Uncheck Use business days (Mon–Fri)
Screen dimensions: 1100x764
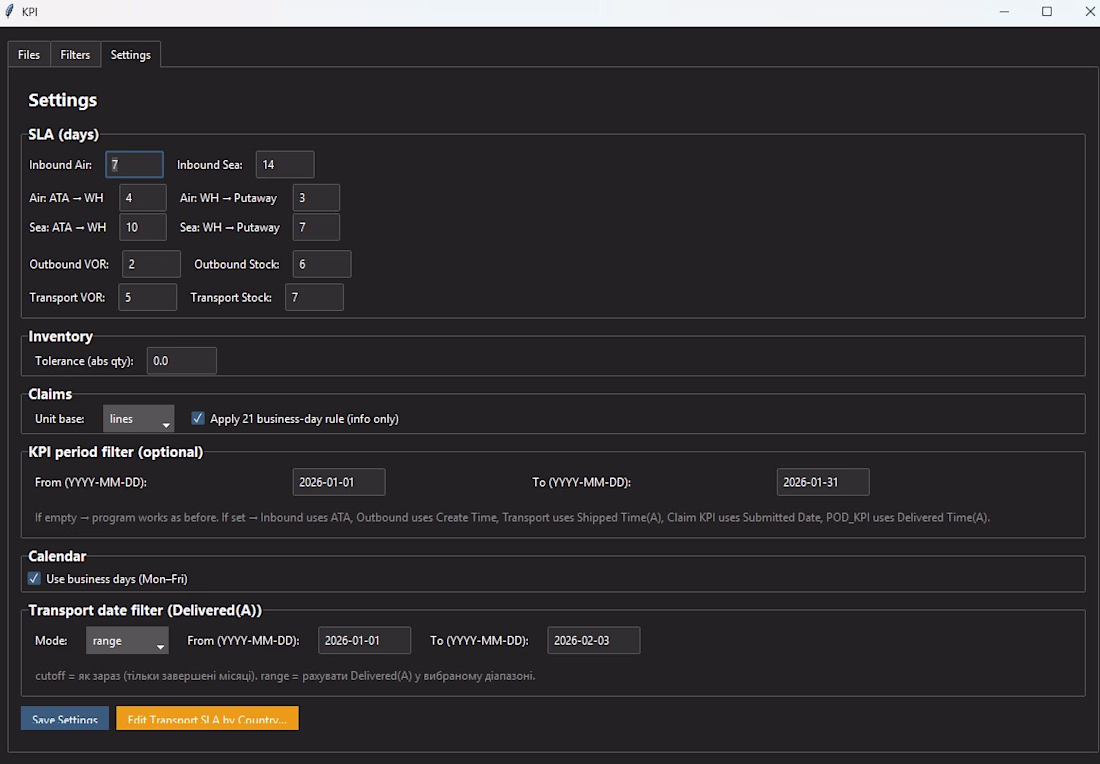(x=35, y=579)
